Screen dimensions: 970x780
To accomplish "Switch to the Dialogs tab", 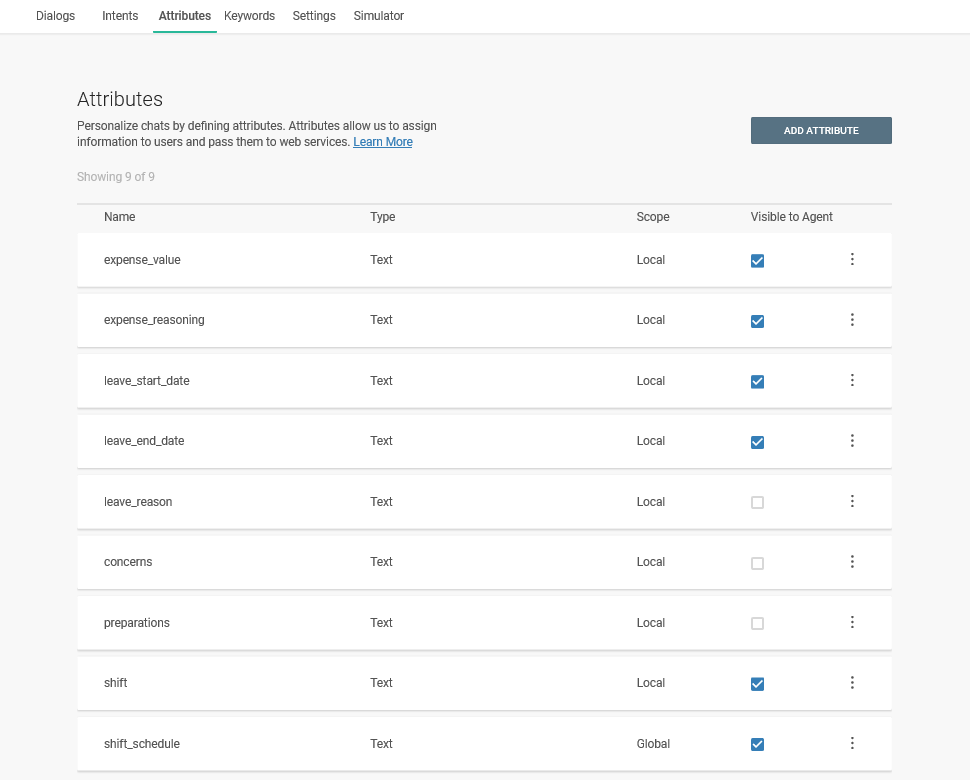I will pyautogui.click(x=55, y=16).
